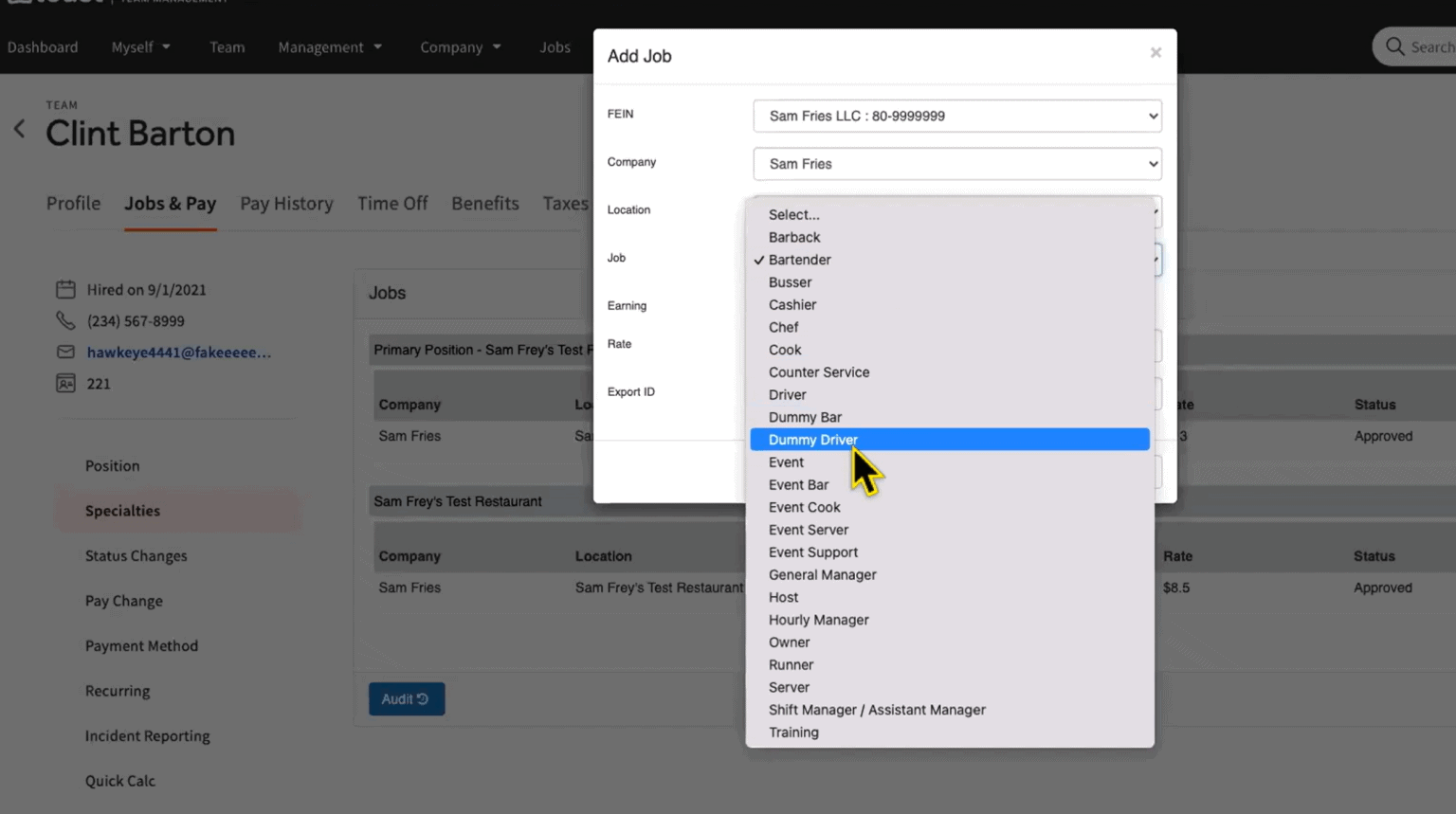This screenshot has height=814, width=1456.
Task: Click the phone icon by the phone number
Action: click(65, 321)
